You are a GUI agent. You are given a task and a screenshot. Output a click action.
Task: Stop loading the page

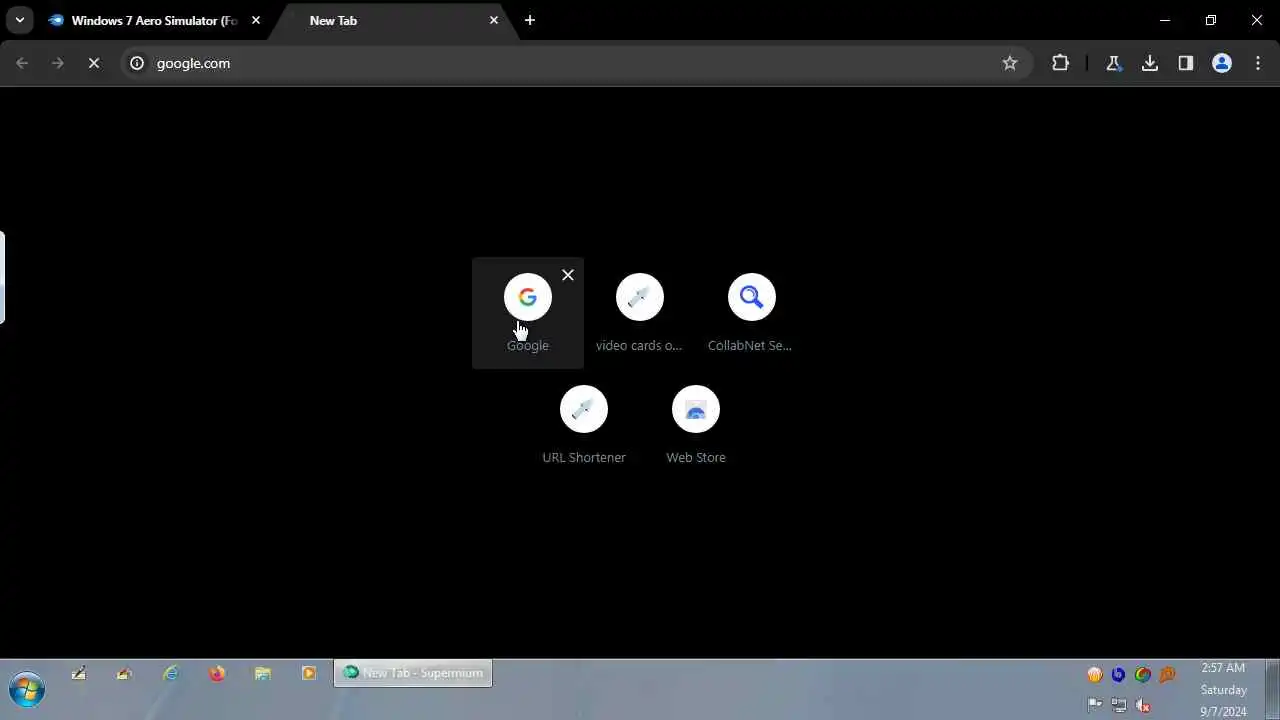[x=94, y=63]
